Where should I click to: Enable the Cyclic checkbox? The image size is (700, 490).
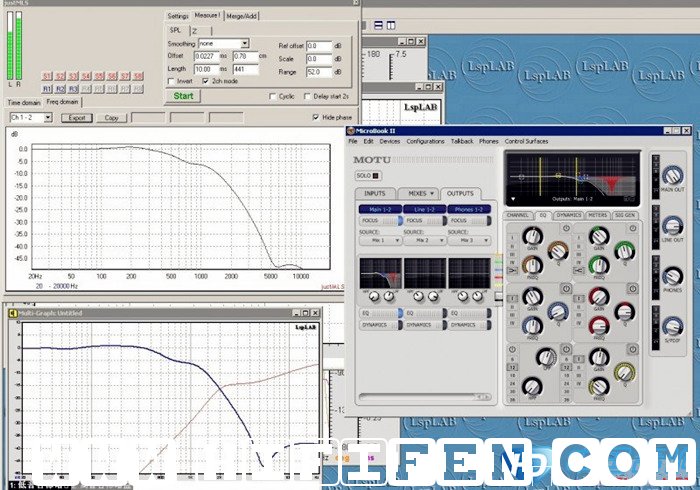(x=273, y=96)
